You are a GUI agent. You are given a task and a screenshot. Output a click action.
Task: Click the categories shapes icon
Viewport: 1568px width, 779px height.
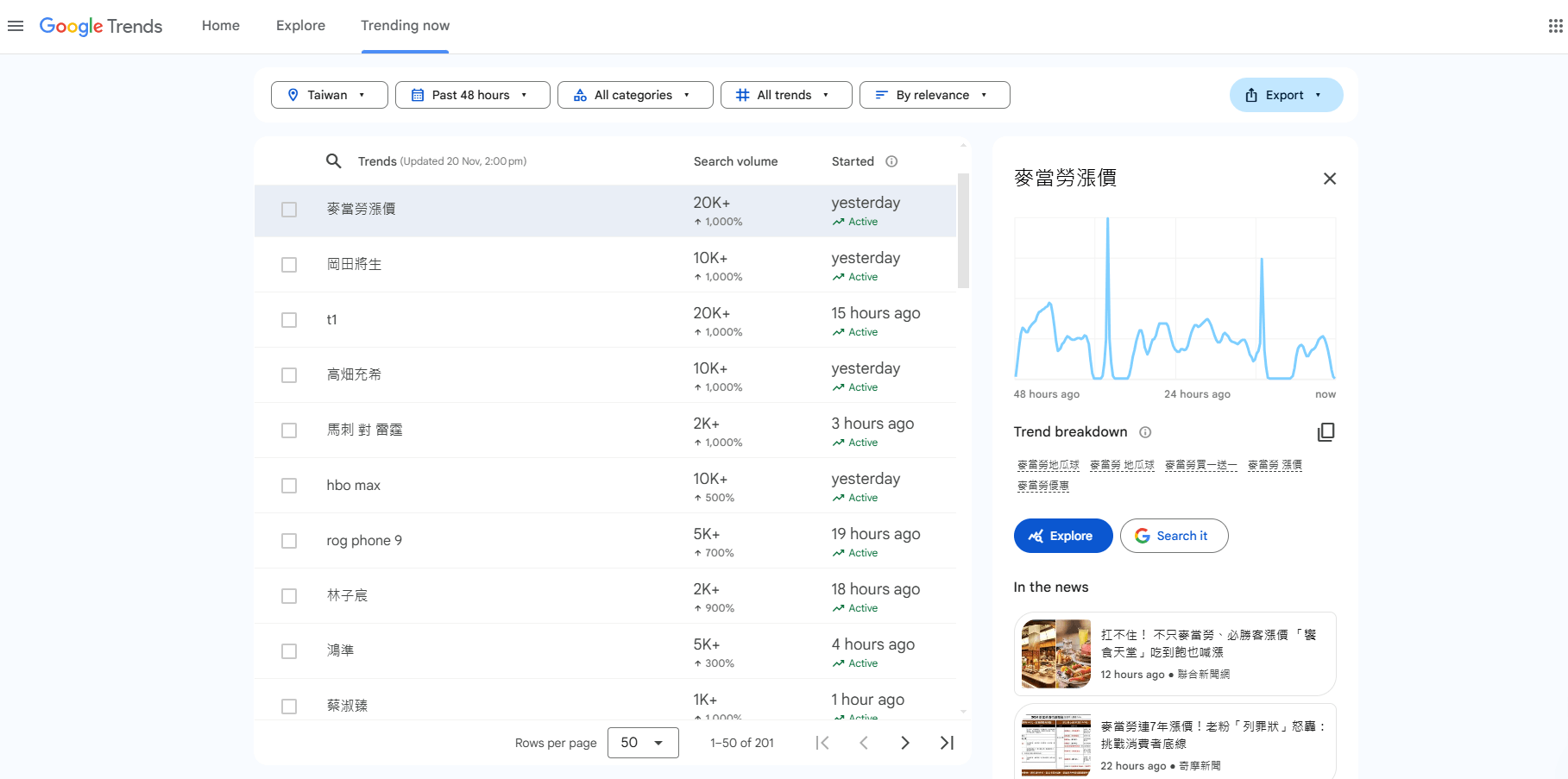pyautogui.click(x=580, y=95)
